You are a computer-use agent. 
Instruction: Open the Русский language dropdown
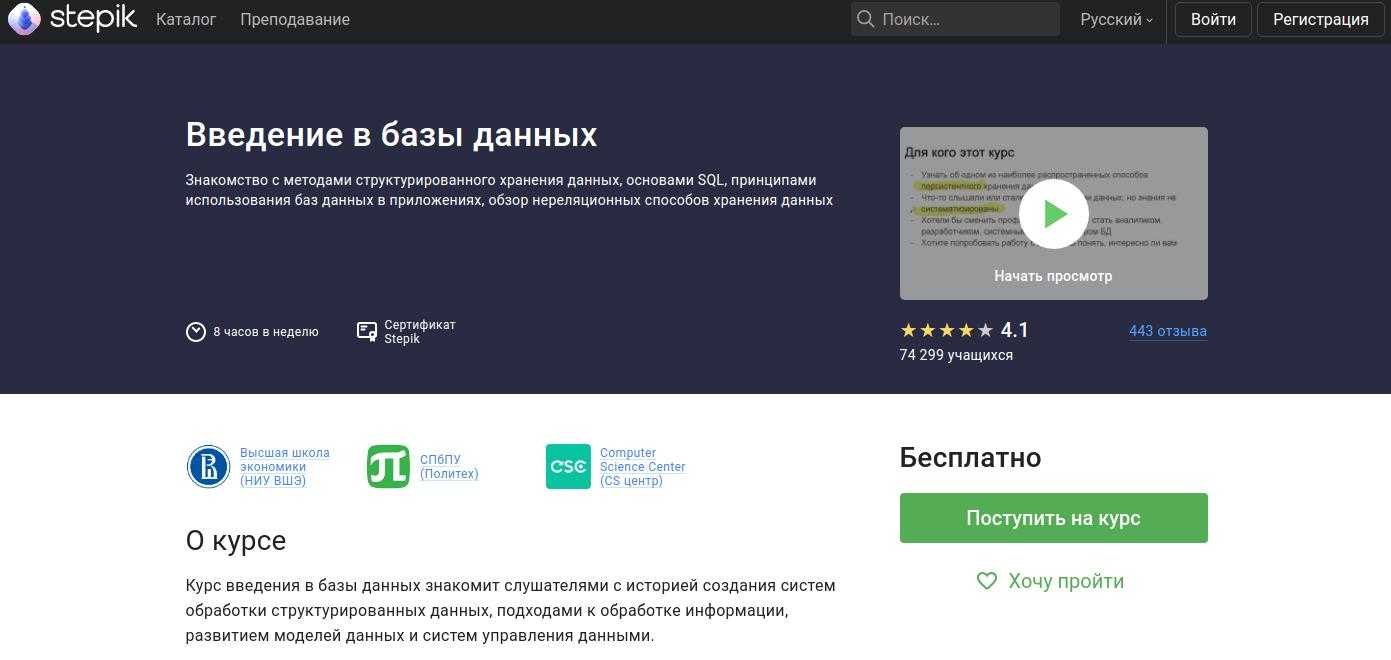click(1116, 20)
